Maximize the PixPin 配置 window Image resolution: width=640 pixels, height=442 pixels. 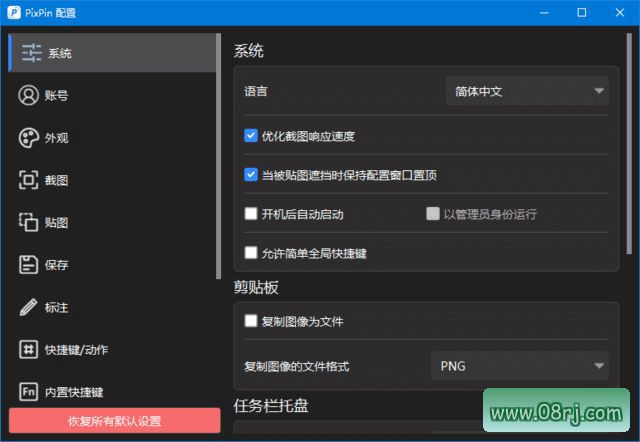pyautogui.click(x=582, y=13)
